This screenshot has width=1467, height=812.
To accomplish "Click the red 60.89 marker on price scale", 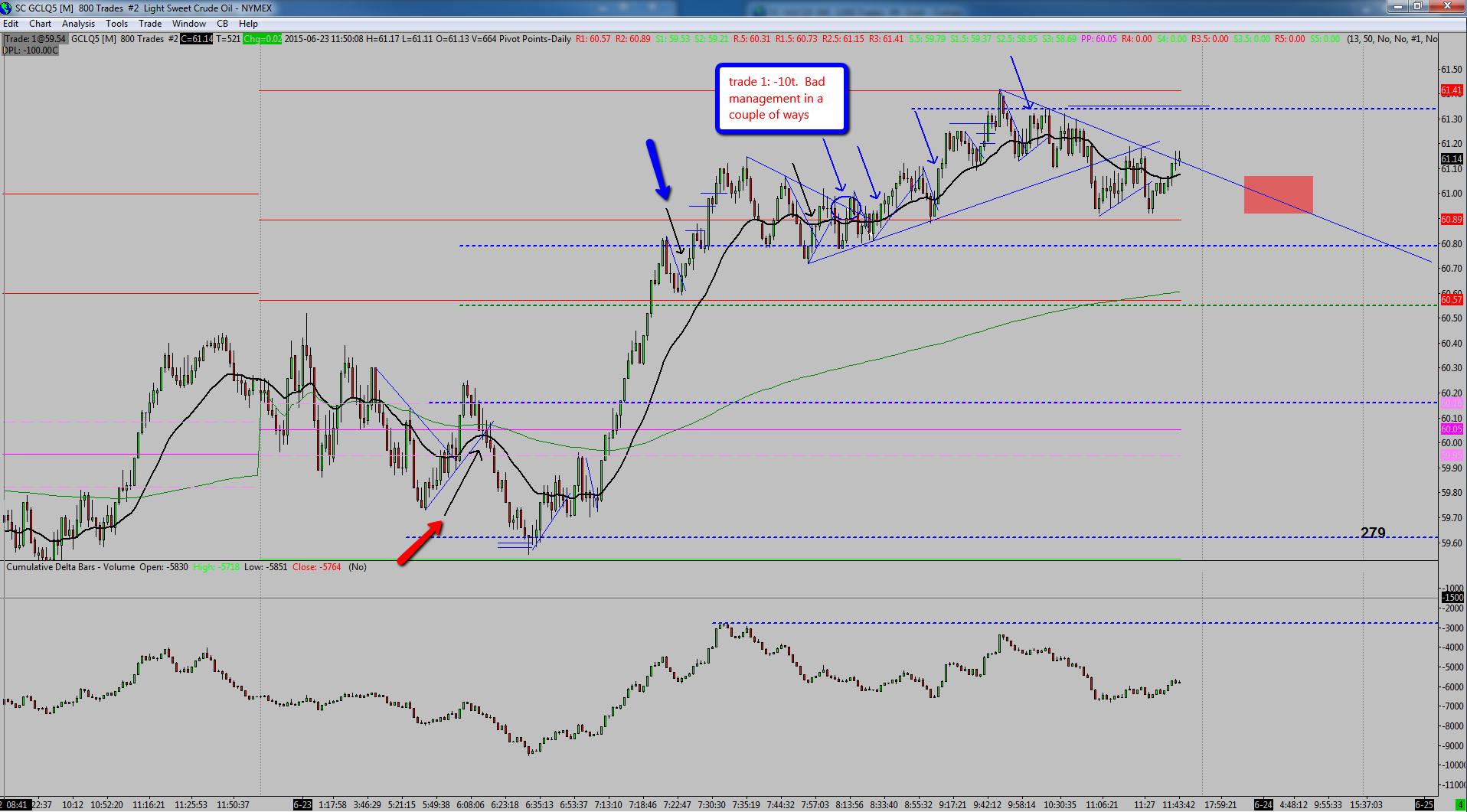I will click(x=1452, y=220).
